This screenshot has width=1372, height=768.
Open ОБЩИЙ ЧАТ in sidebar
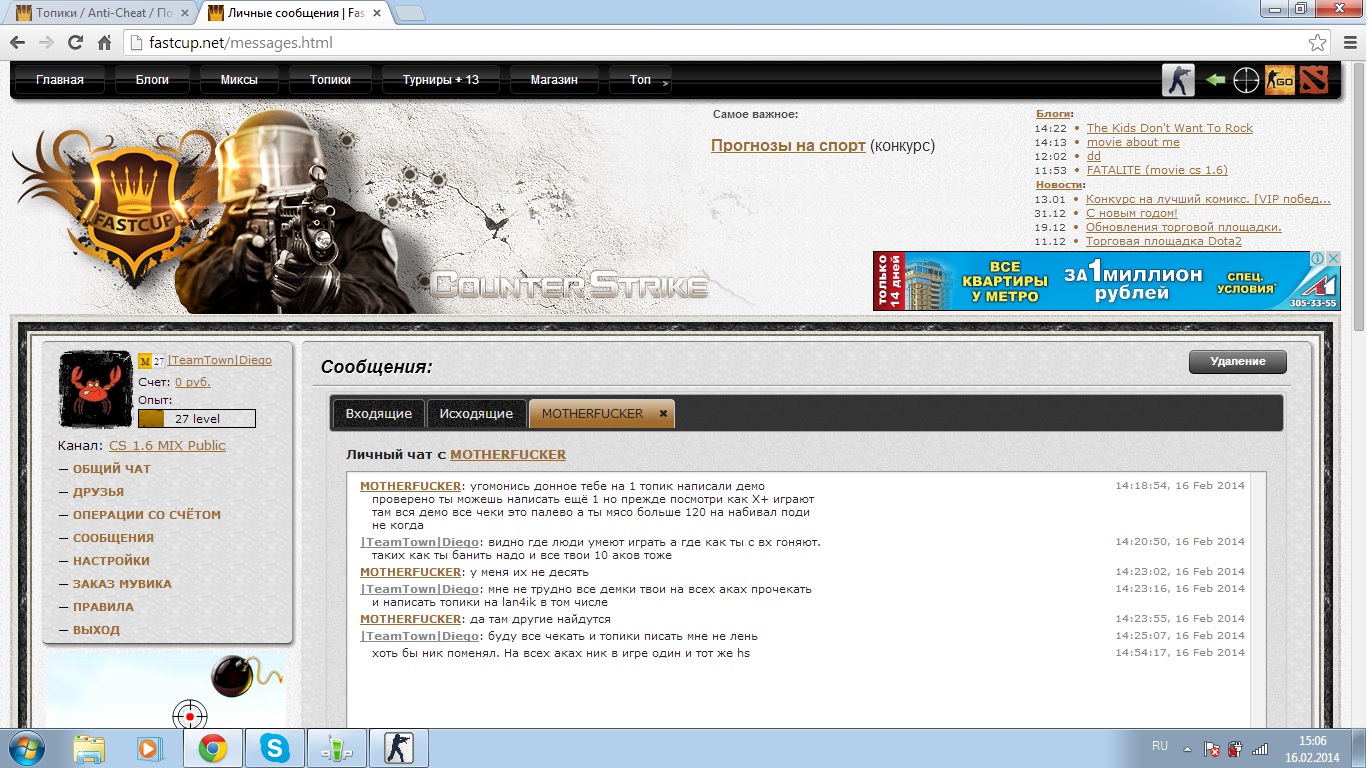pyautogui.click(x=112, y=469)
